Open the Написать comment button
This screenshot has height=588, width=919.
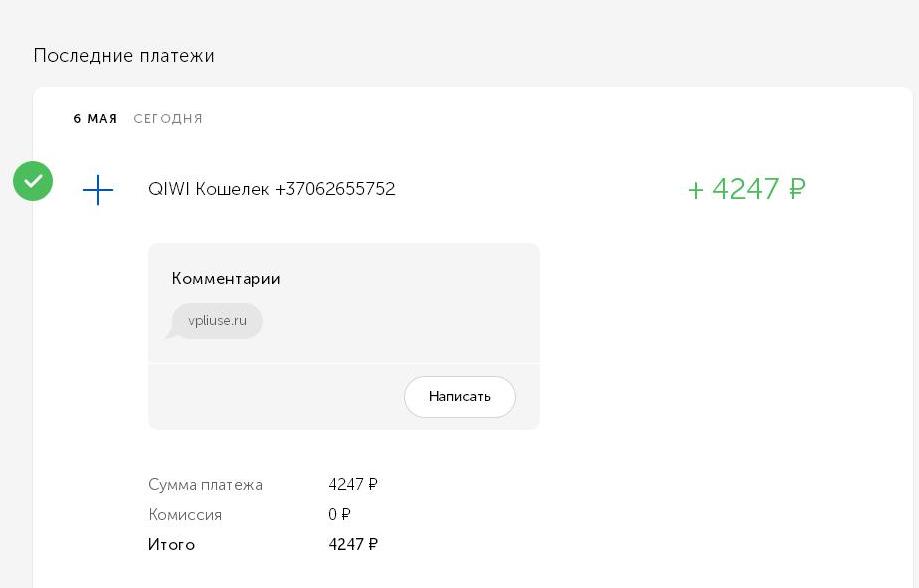(x=460, y=397)
